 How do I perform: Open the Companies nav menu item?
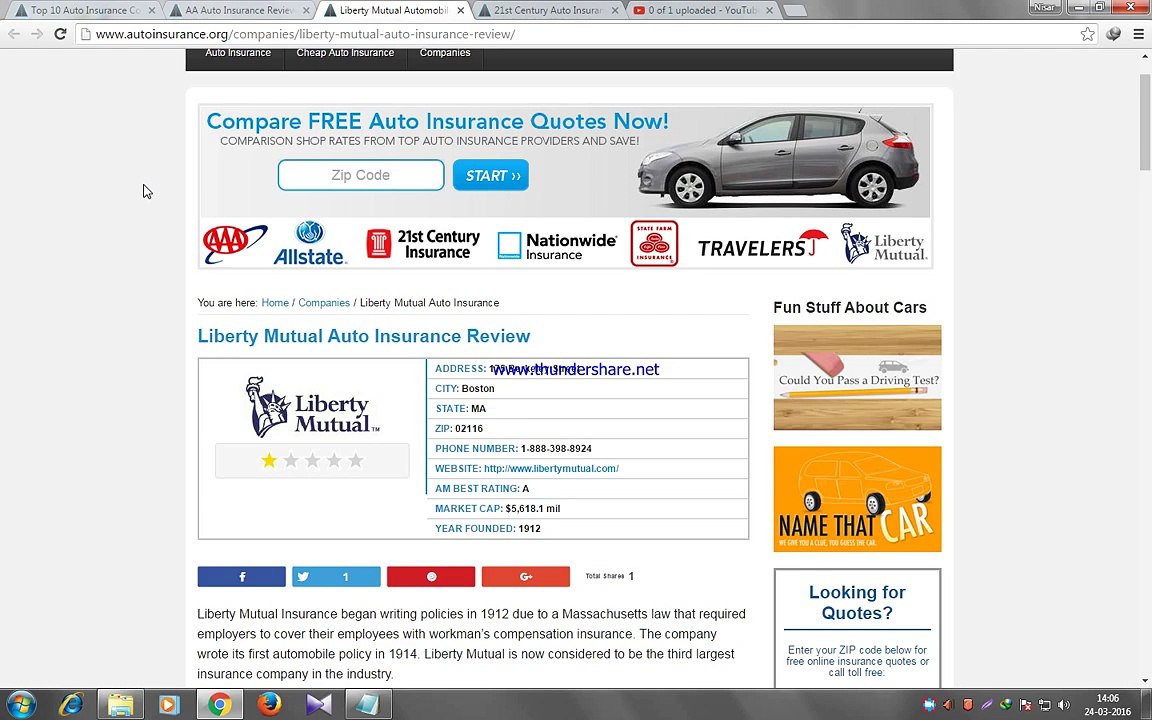[x=444, y=53]
